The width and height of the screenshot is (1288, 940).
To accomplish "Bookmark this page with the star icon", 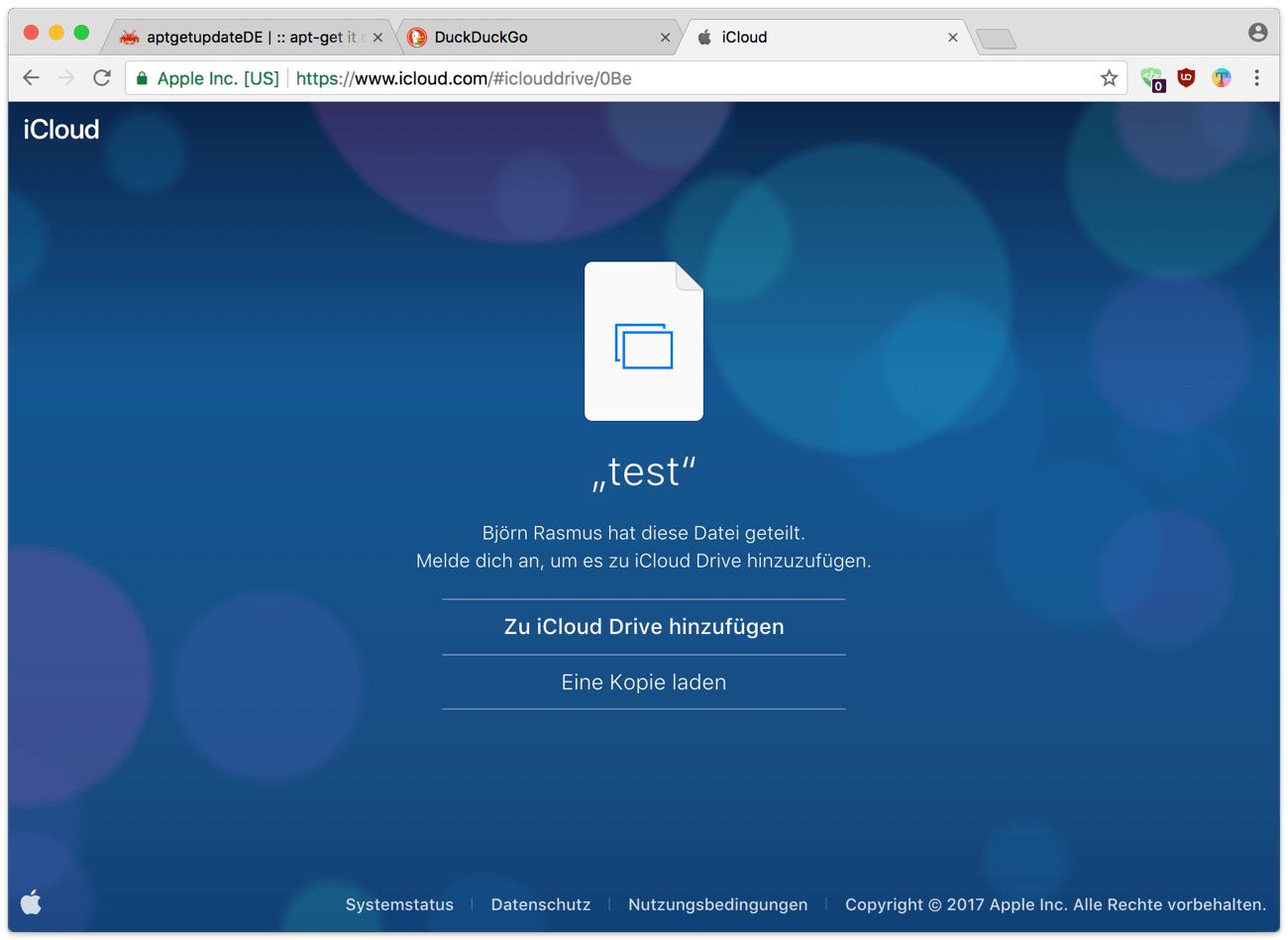I will [1109, 78].
